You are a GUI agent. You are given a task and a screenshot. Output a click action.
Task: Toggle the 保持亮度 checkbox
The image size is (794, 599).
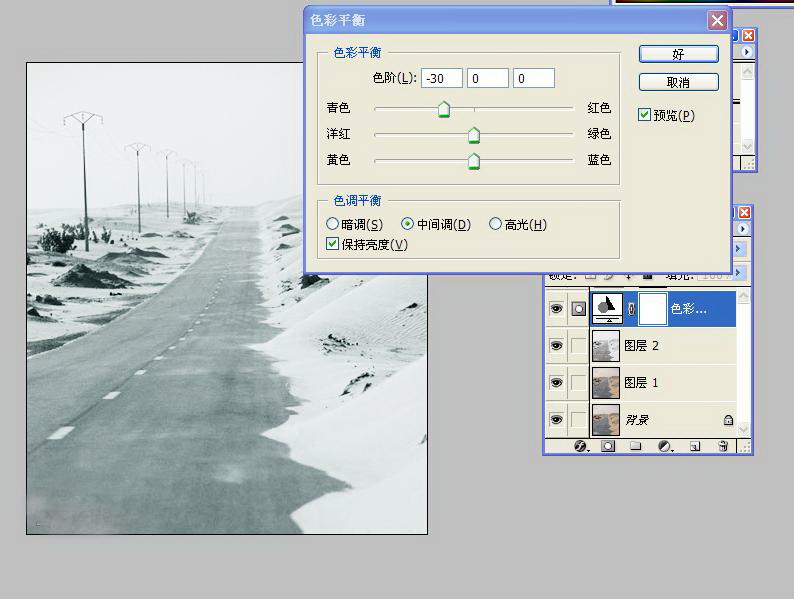[333, 244]
